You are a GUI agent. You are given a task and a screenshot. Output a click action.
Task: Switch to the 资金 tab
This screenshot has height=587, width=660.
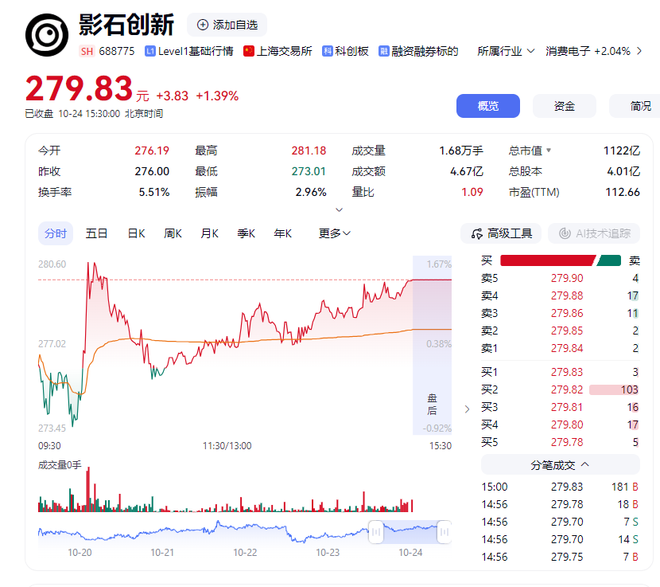[564, 106]
